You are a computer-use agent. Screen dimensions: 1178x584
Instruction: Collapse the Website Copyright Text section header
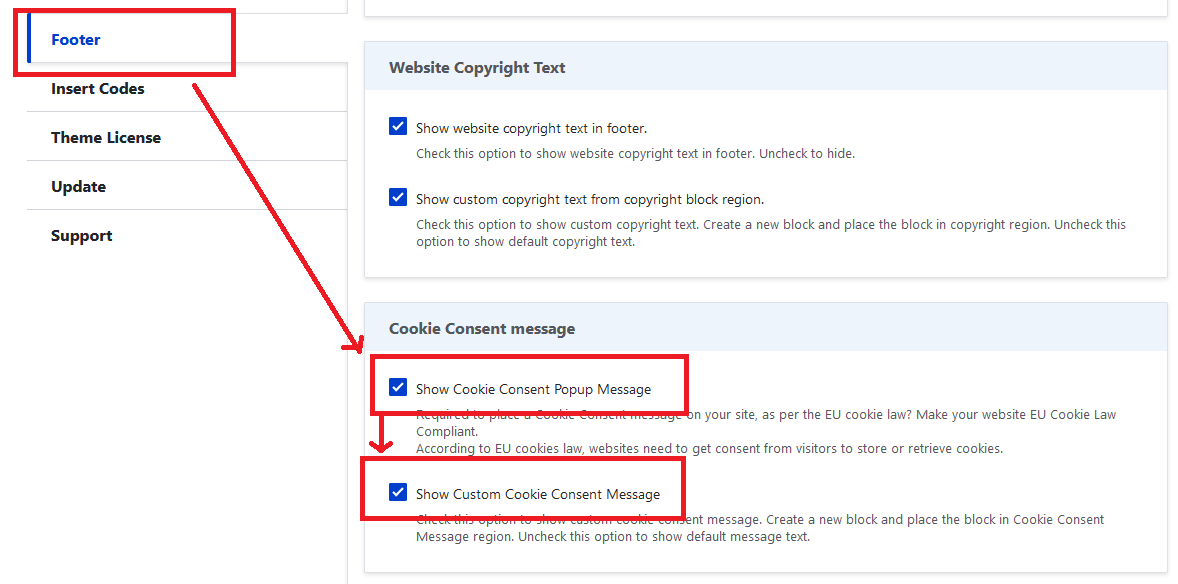coord(477,68)
